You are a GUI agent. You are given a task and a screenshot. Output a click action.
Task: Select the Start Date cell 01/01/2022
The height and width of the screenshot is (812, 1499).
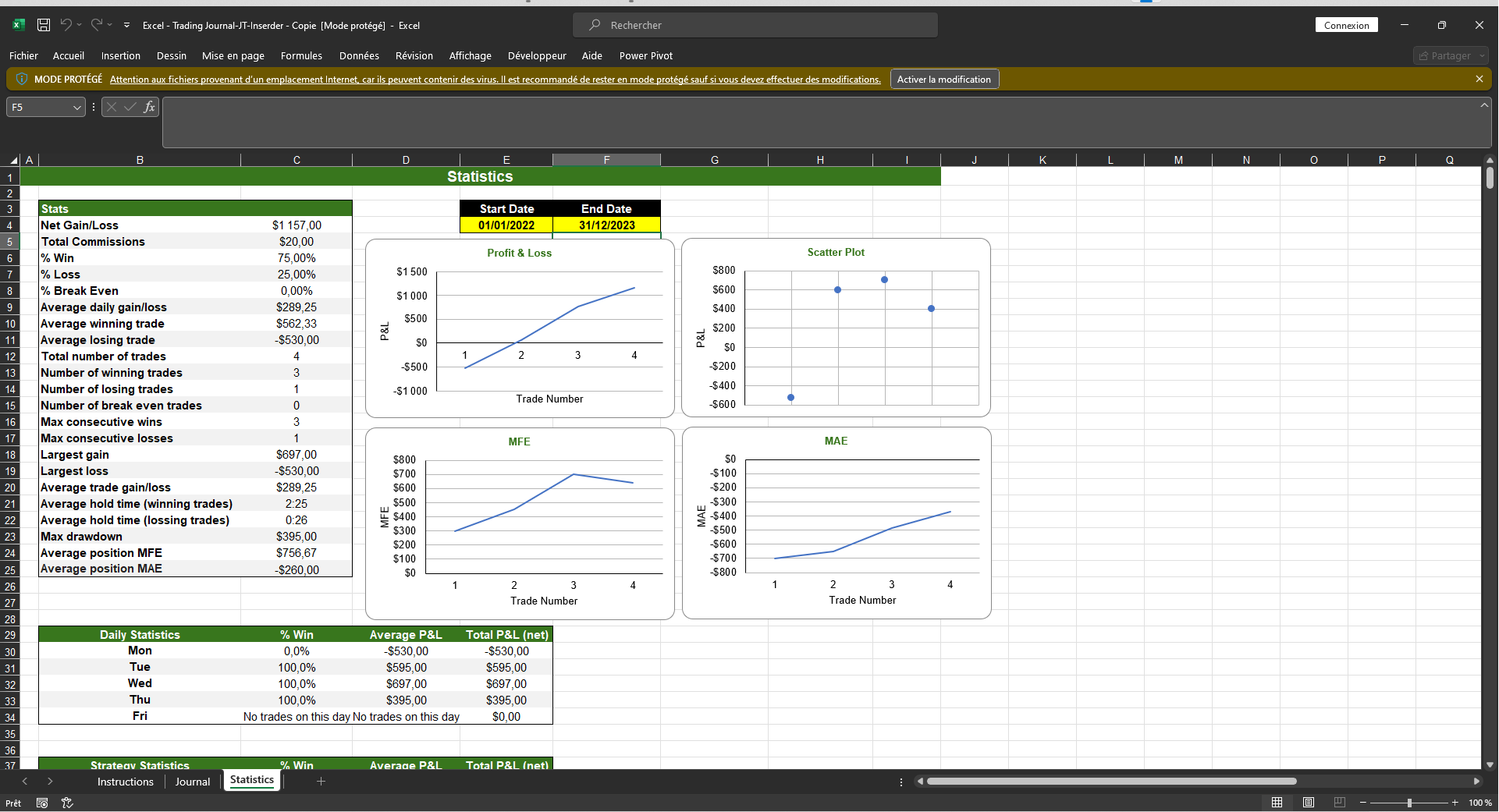[506, 225]
